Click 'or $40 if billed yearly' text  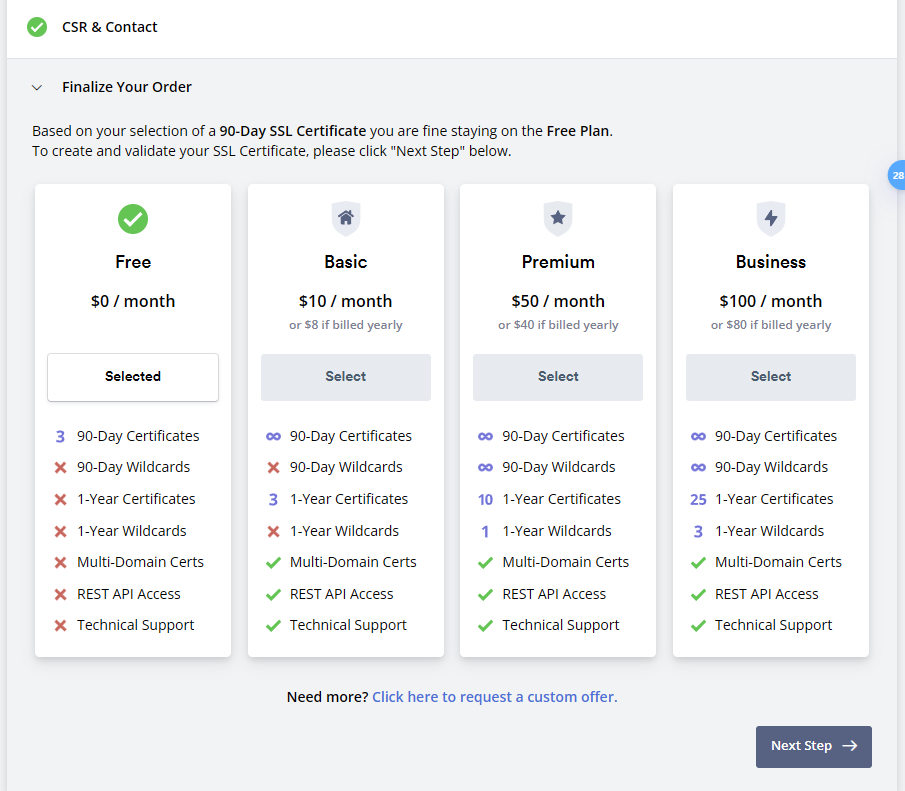pos(558,325)
